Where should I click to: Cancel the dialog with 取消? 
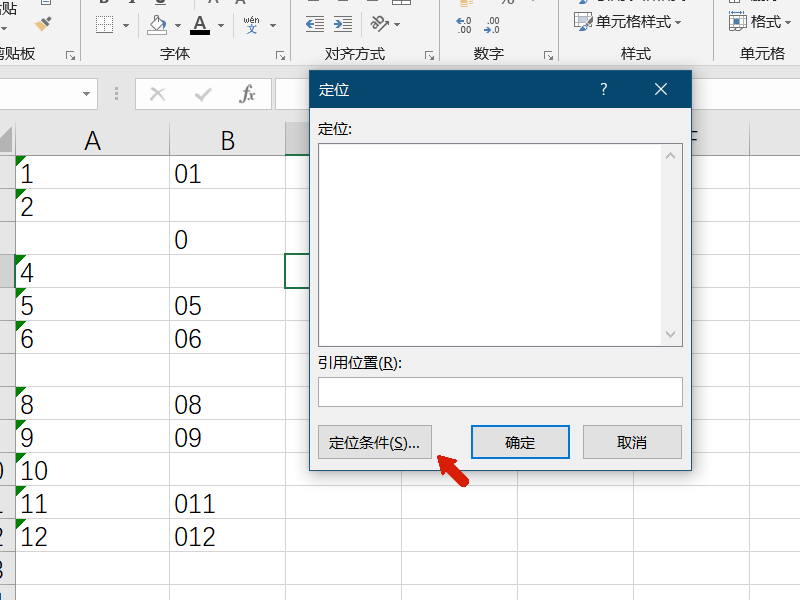[632, 441]
